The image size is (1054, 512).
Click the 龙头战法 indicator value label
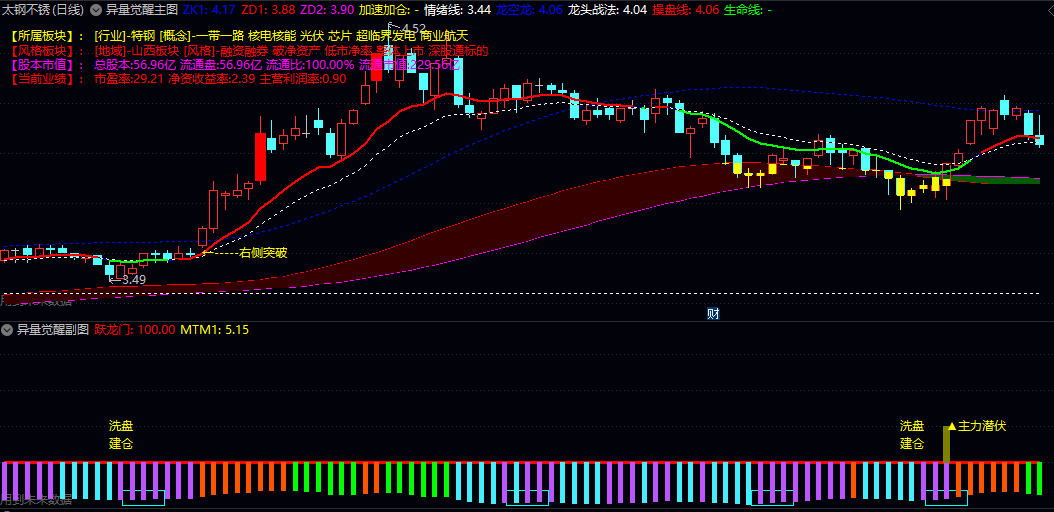(x=608, y=10)
